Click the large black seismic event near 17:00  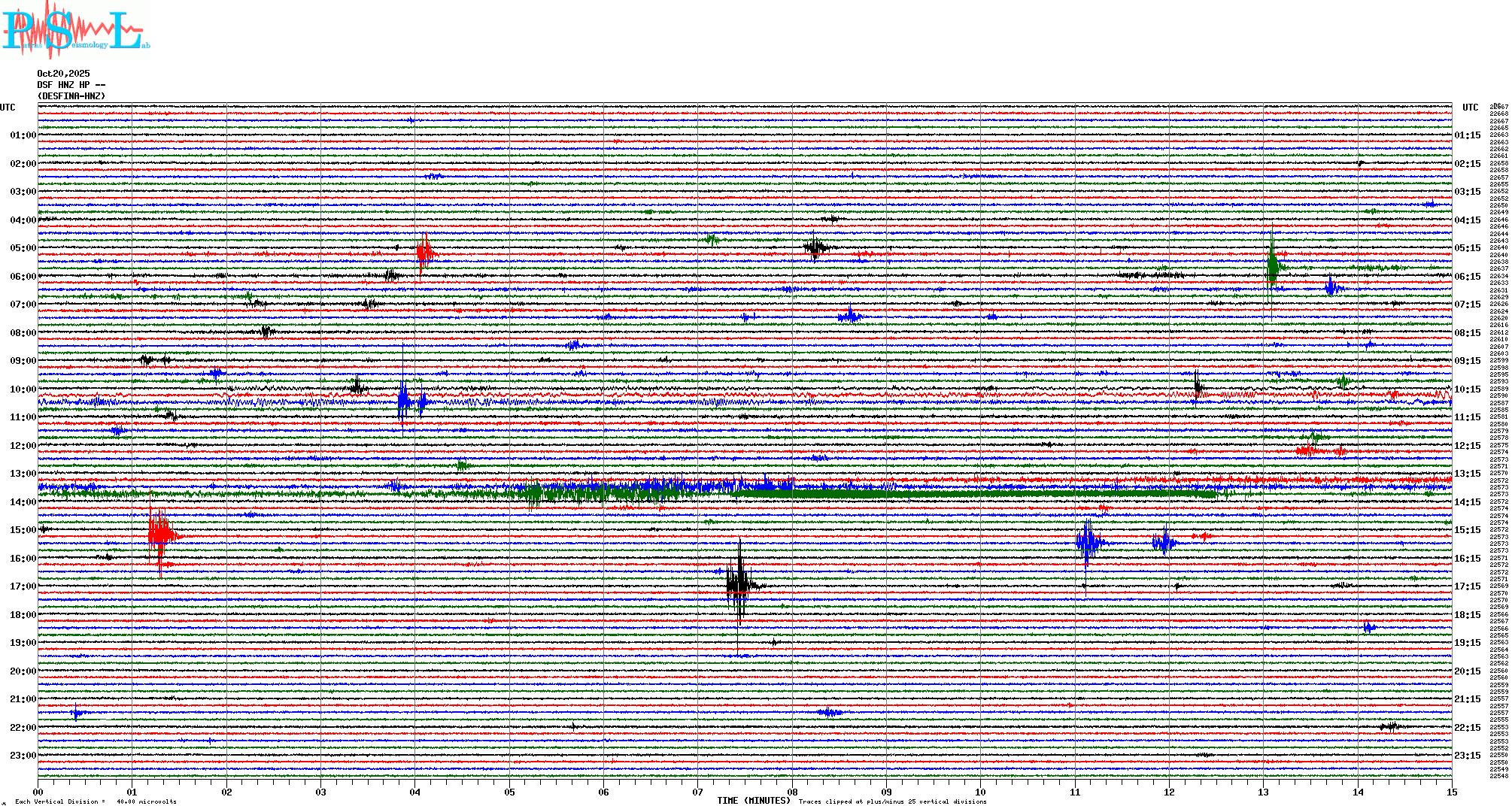click(x=739, y=584)
